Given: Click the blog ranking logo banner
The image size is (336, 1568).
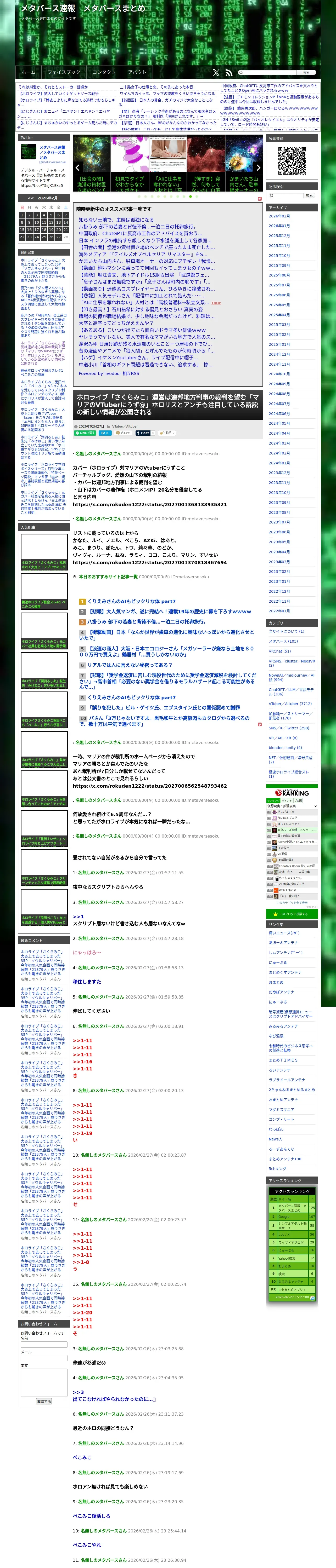Looking at the screenshot, I should (x=292, y=793).
